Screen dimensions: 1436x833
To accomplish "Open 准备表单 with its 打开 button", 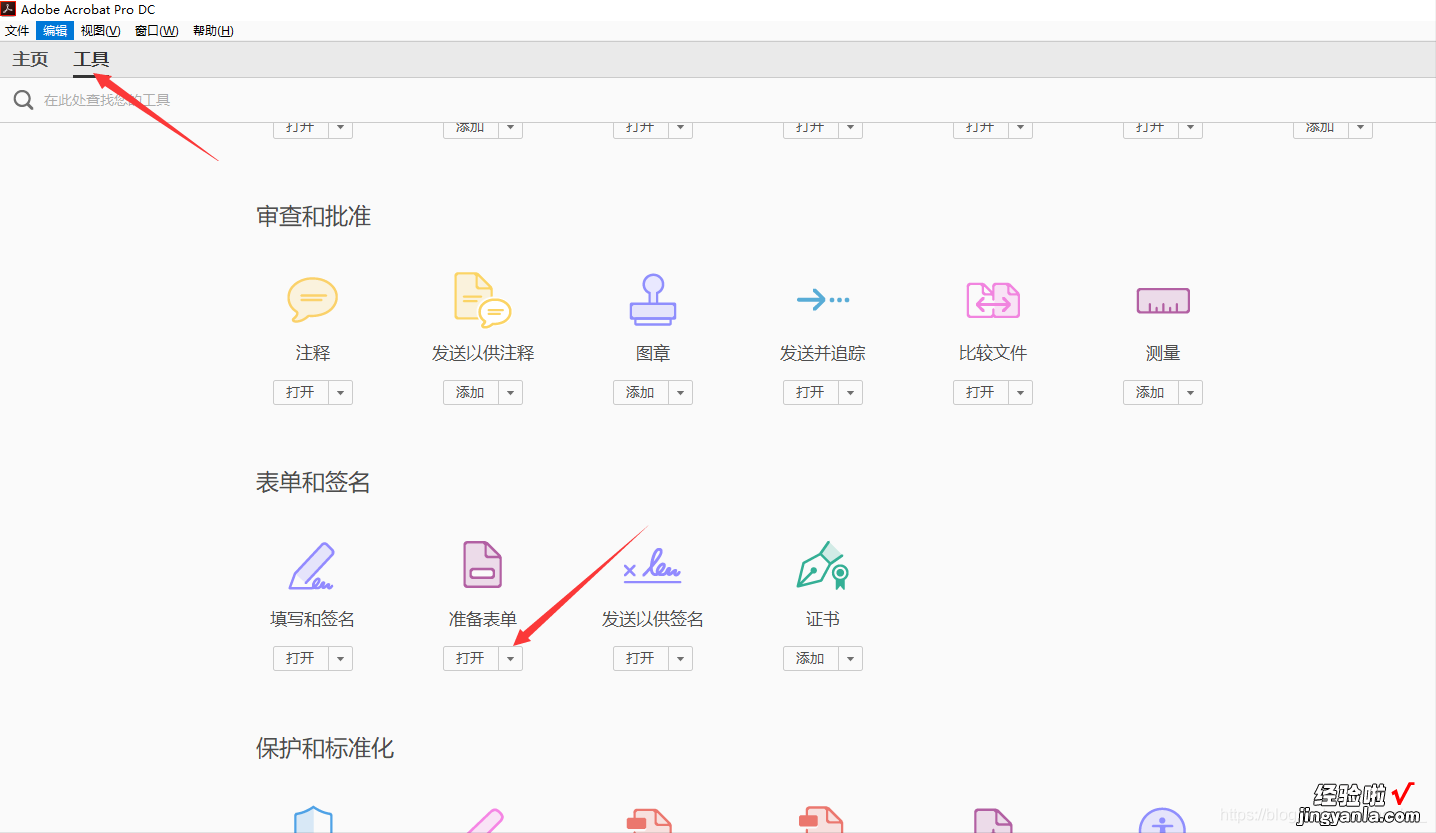I will point(471,658).
